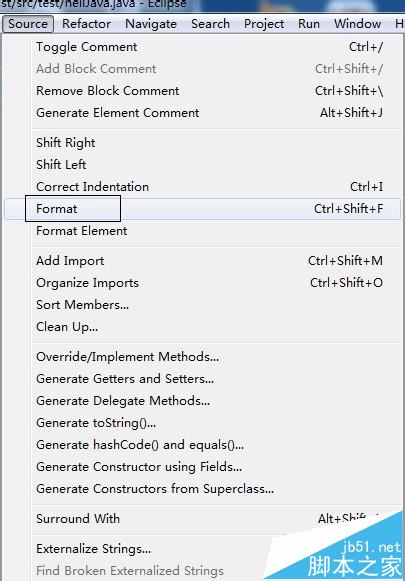Viewport: 405px width, 581px height.
Task: Open the Refactor menu
Action: (x=86, y=24)
